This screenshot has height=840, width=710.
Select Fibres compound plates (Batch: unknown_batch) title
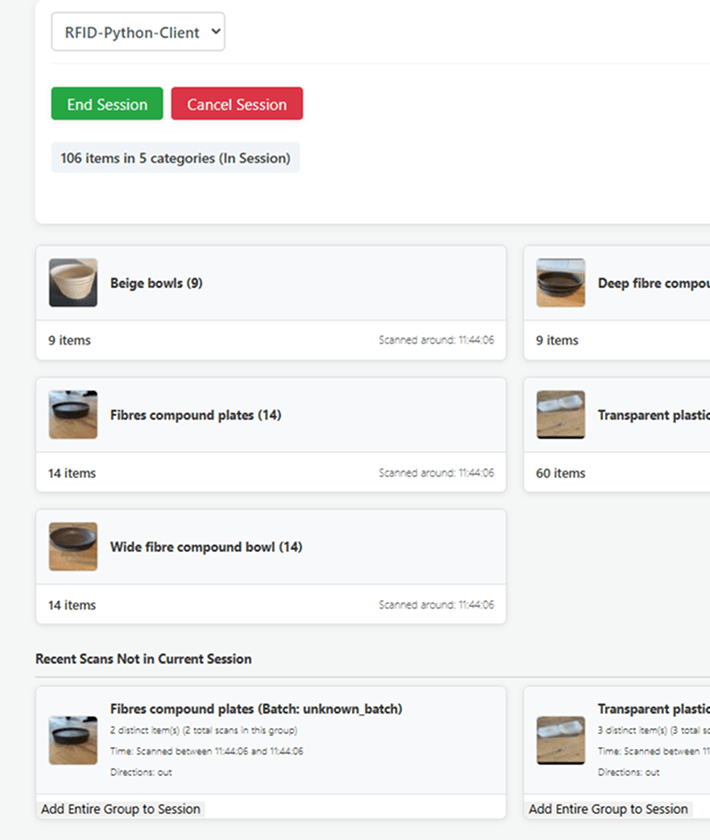[x=256, y=709]
